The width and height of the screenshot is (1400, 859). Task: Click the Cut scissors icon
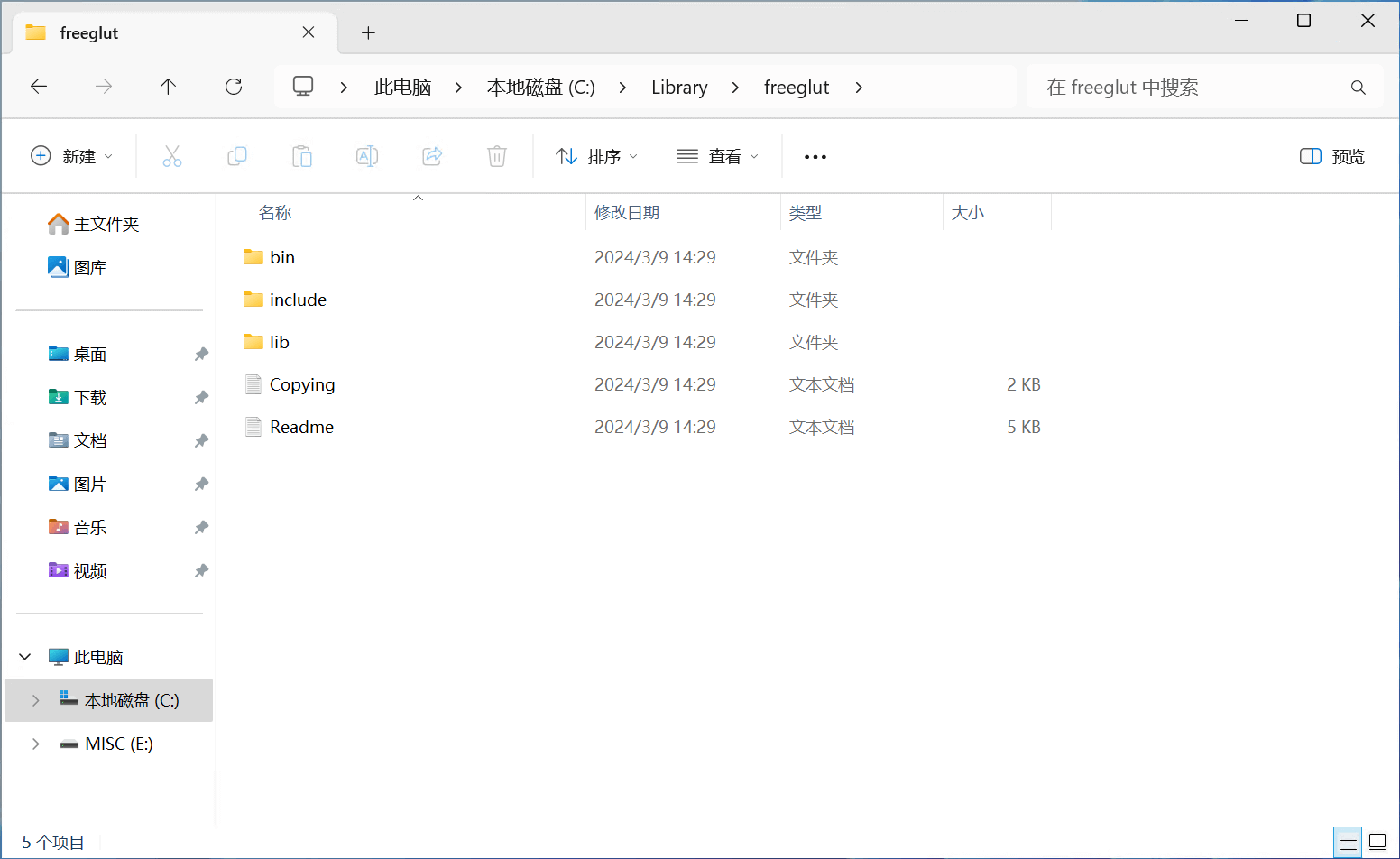point(172,156)
